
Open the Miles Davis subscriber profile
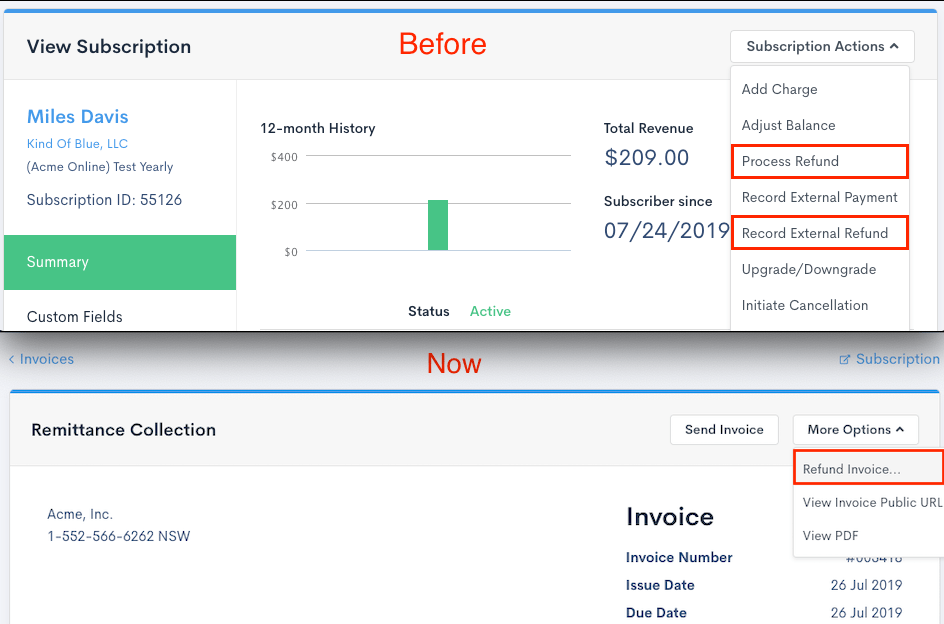pos(77,116)
